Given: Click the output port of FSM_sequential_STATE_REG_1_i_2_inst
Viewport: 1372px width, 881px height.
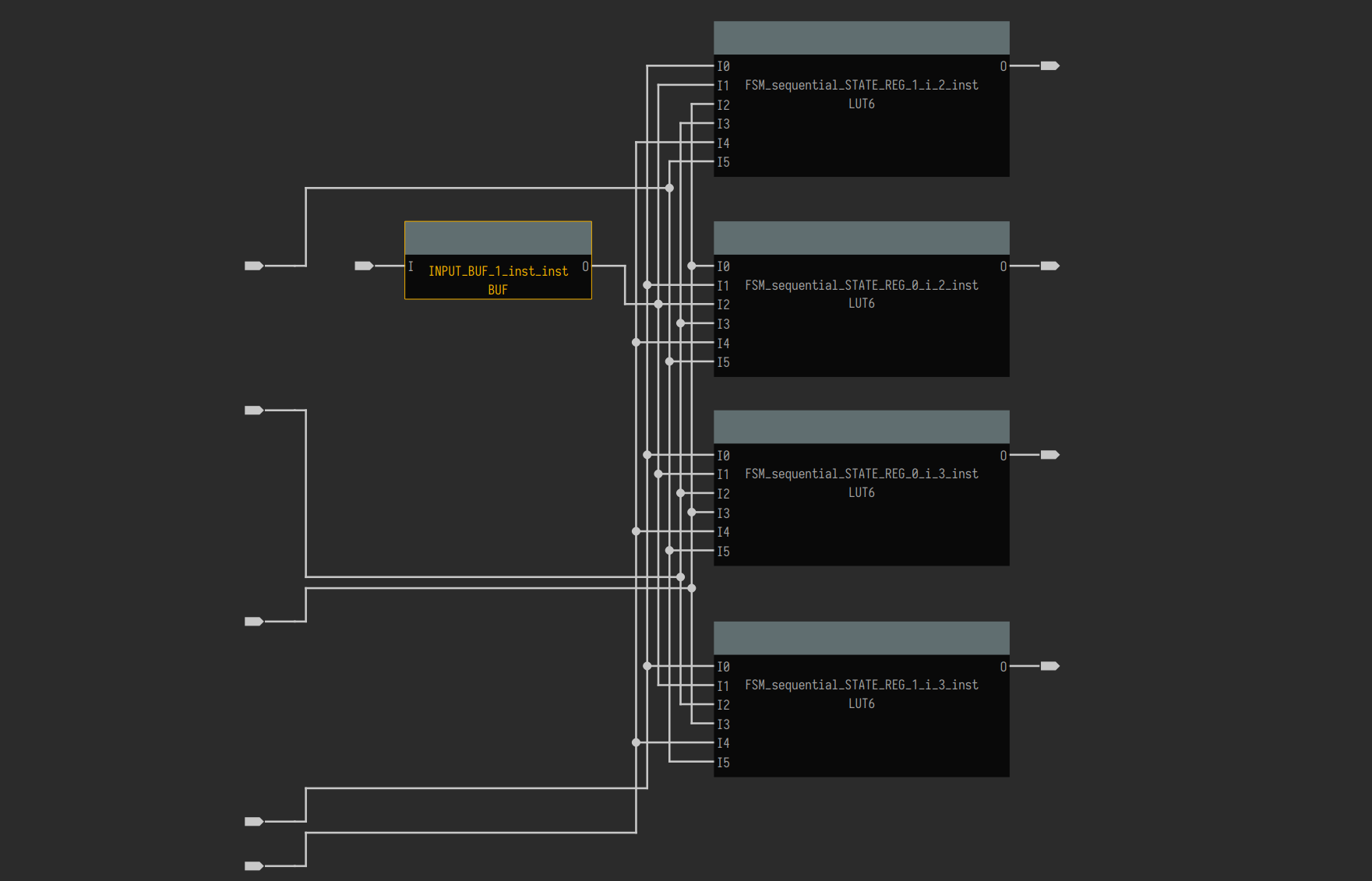Looking at the screenshot, I should (x=1049, y=66).
